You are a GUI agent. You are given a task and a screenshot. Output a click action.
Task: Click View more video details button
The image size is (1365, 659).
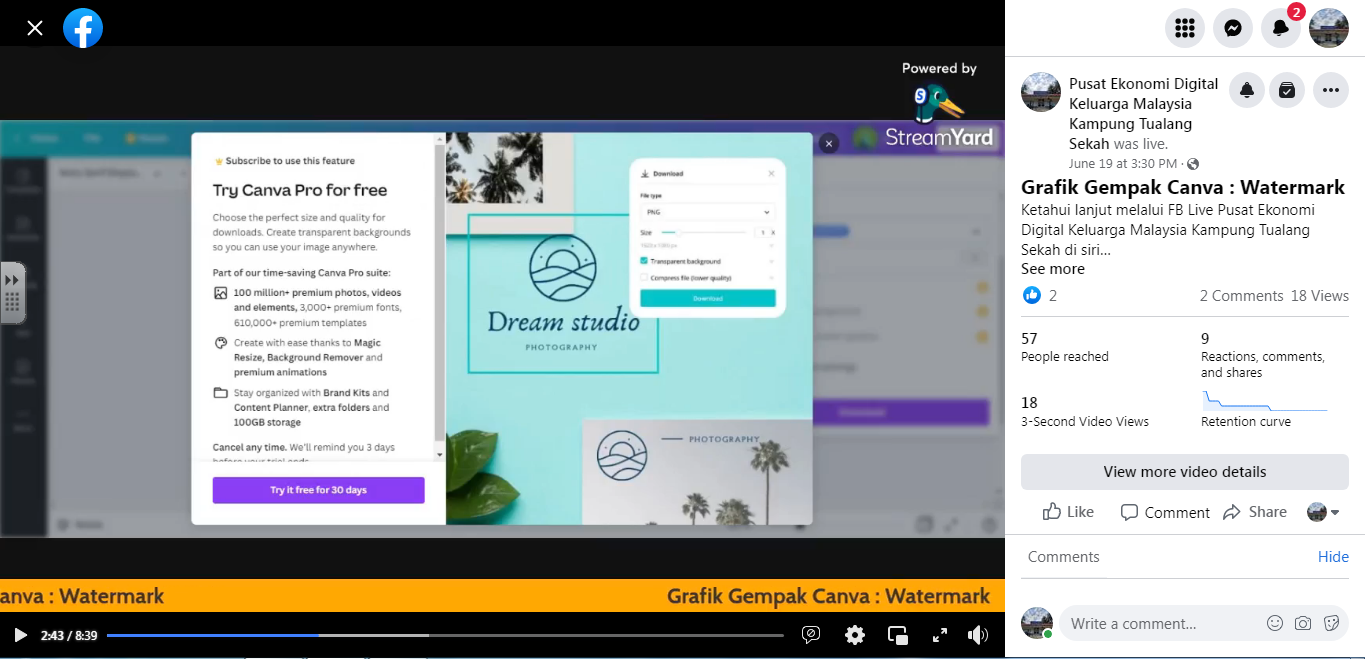[1185, 472]
